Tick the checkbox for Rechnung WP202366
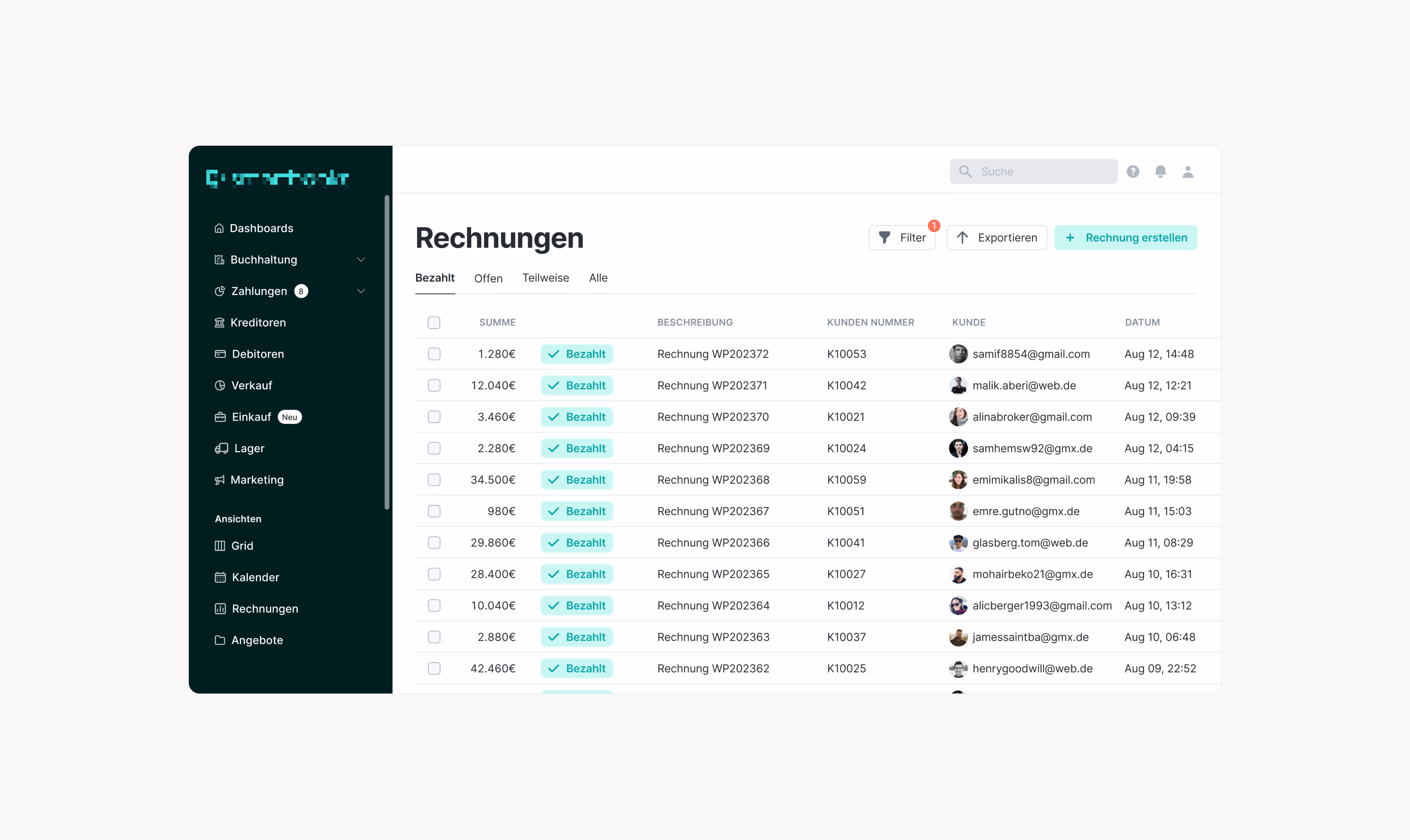Viewport: 1410px width, 840px height. (434, 543)
